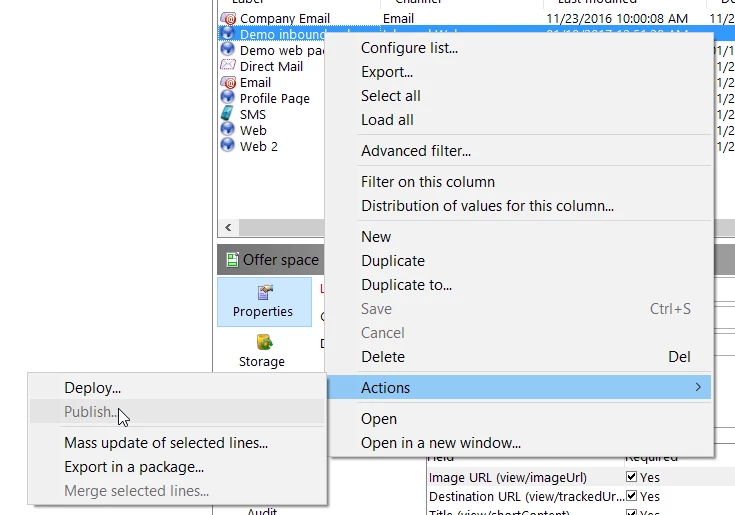Viewport: 735px width, 515px height.
Task: Choose New in the context menu
Action: 376,237
